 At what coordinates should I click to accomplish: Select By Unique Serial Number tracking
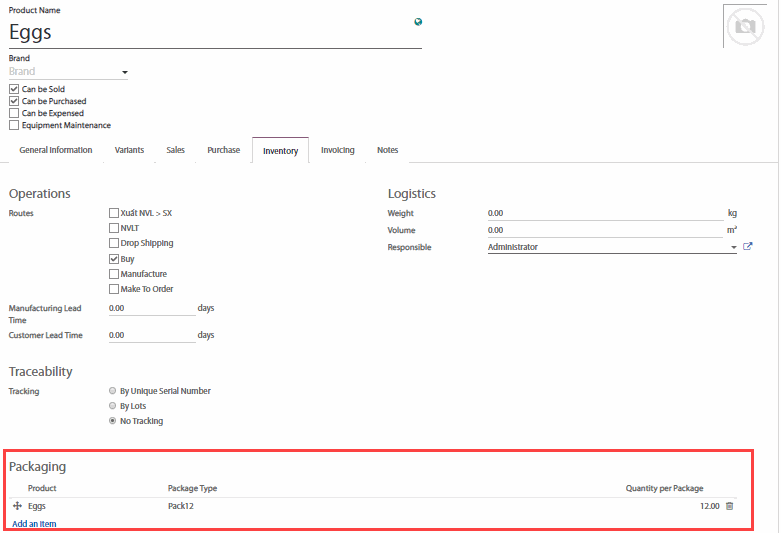click(x=112, y=391)
